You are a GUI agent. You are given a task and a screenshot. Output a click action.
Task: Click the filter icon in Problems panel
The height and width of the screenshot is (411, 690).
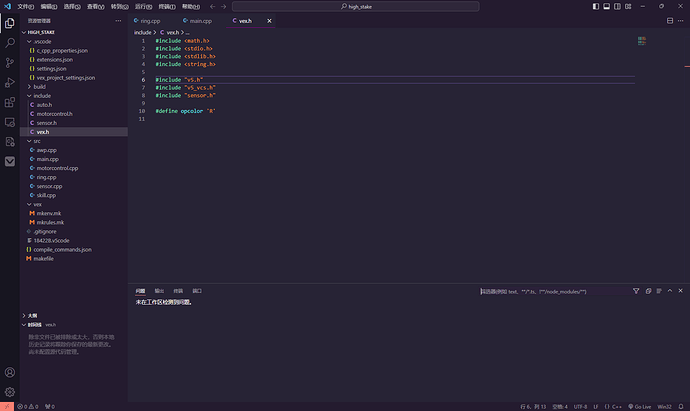point(636,291)
